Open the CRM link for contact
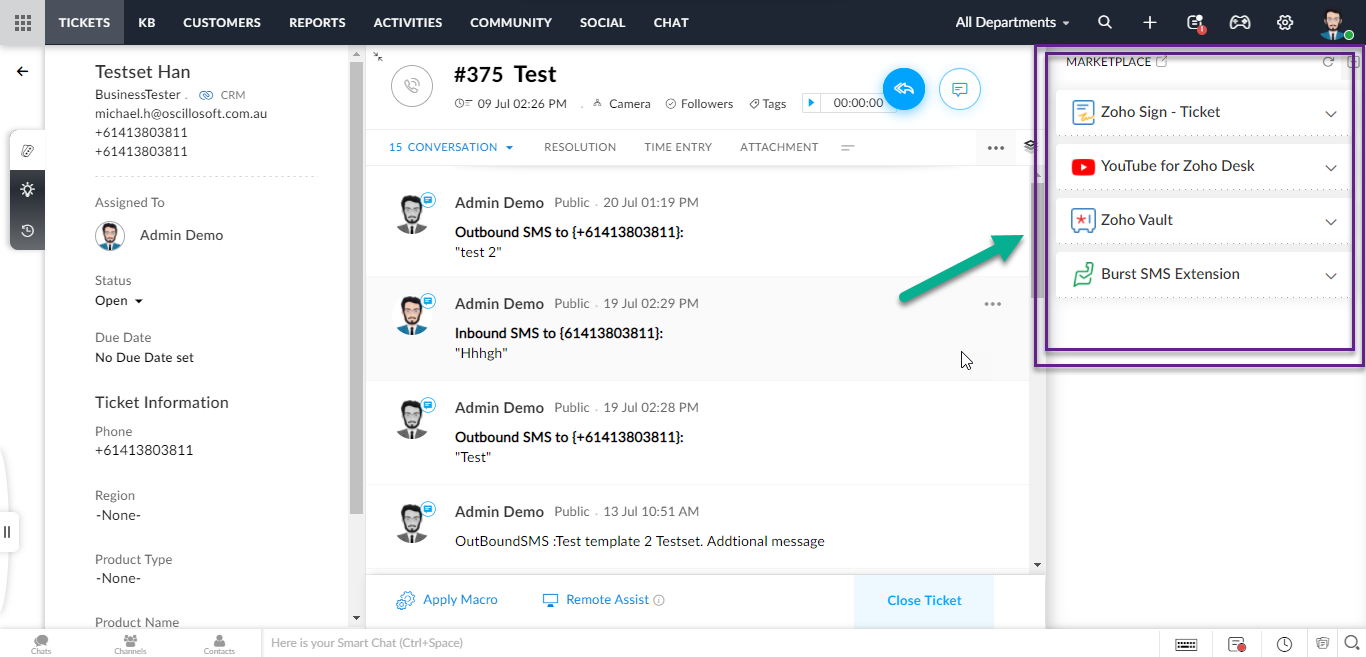 coord(222,95)
